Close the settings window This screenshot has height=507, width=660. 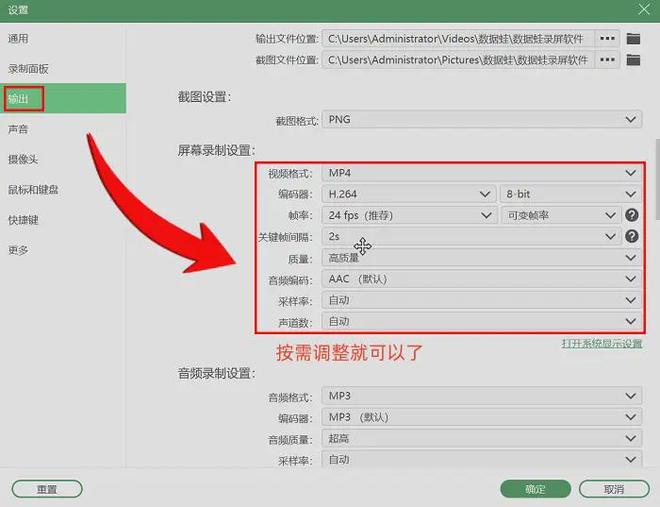pyautogui.click(x=644, y=9)
